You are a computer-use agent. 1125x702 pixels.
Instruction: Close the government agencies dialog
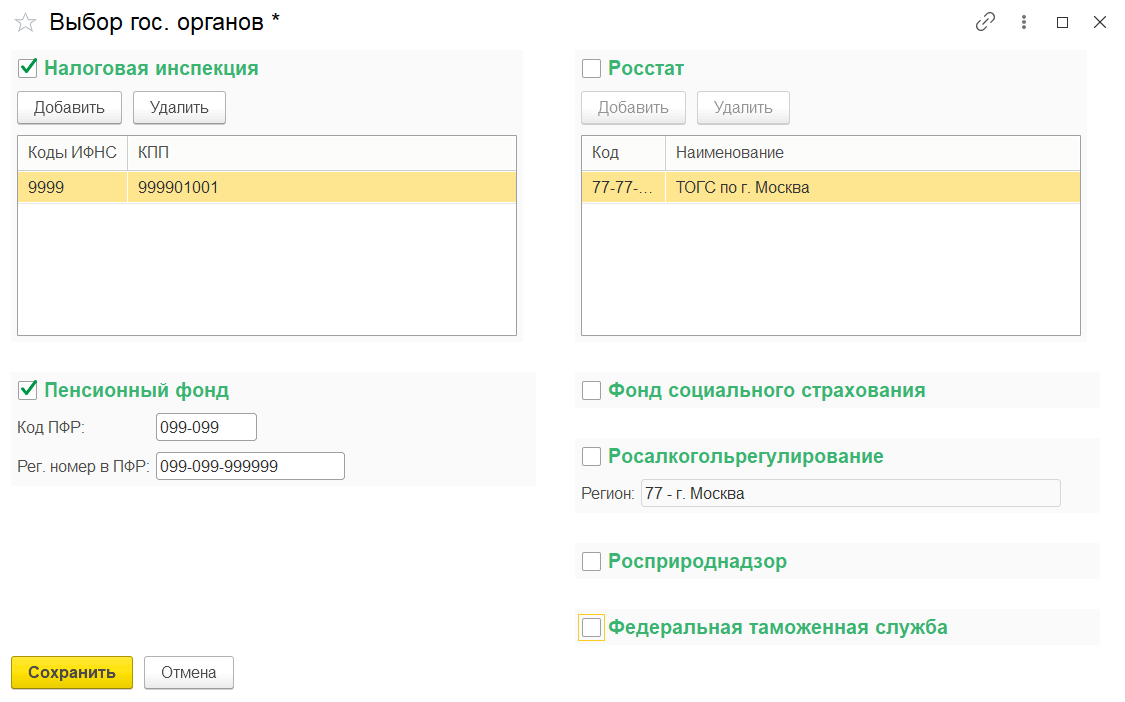pyautogui.click(x=1100, y=22)
